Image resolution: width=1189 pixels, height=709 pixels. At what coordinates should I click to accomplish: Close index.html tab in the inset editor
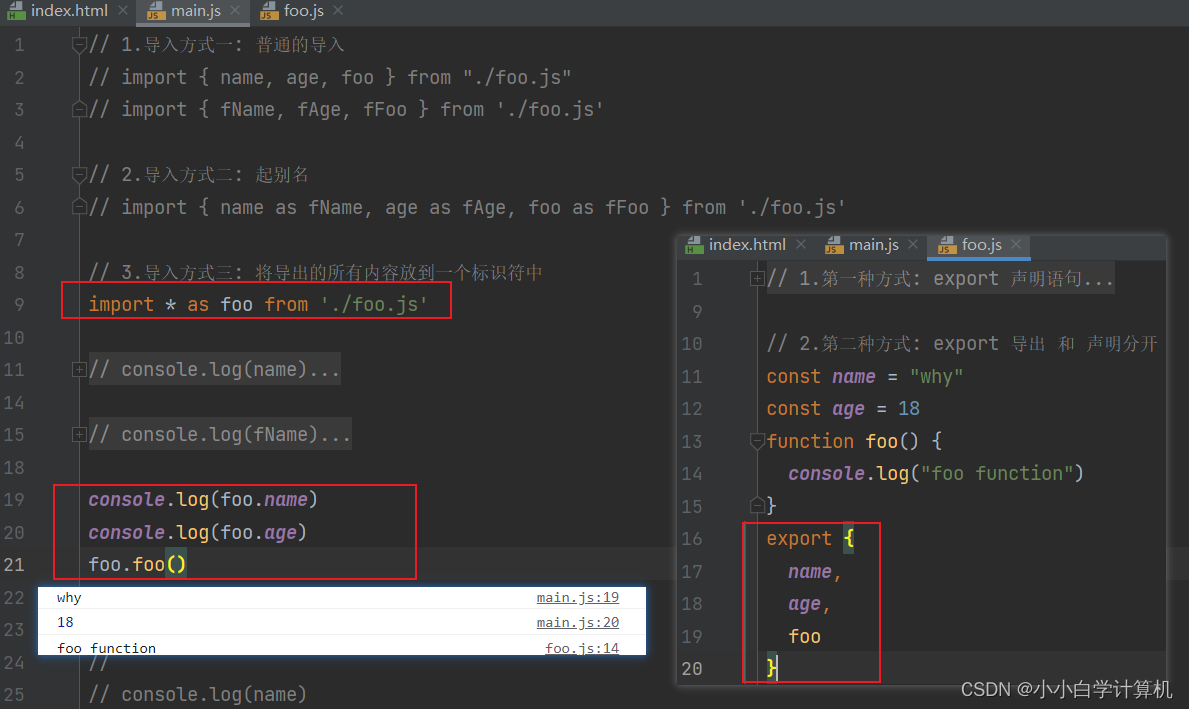801,244
